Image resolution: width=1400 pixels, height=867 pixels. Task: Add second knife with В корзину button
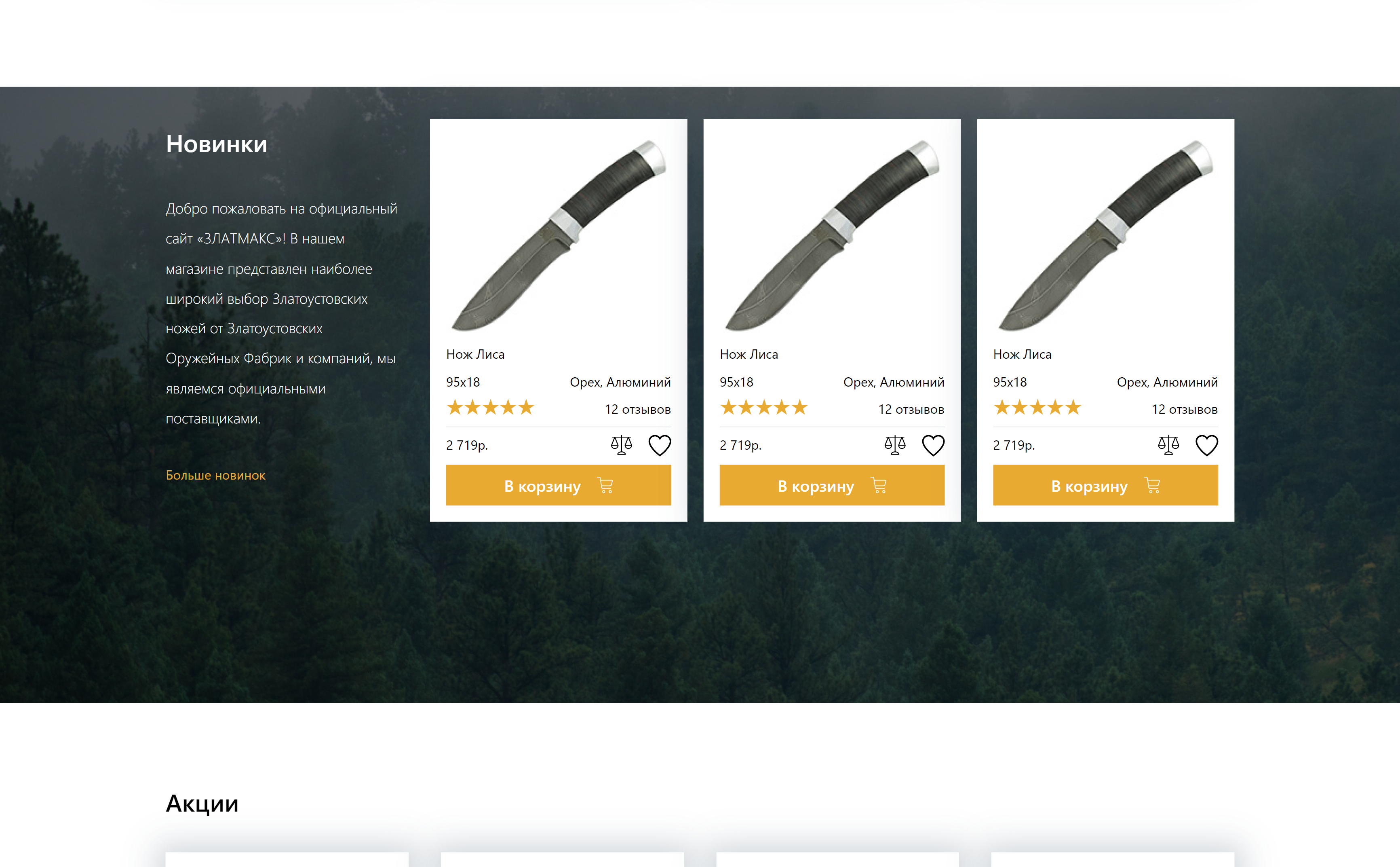click(x=831, y=485)
